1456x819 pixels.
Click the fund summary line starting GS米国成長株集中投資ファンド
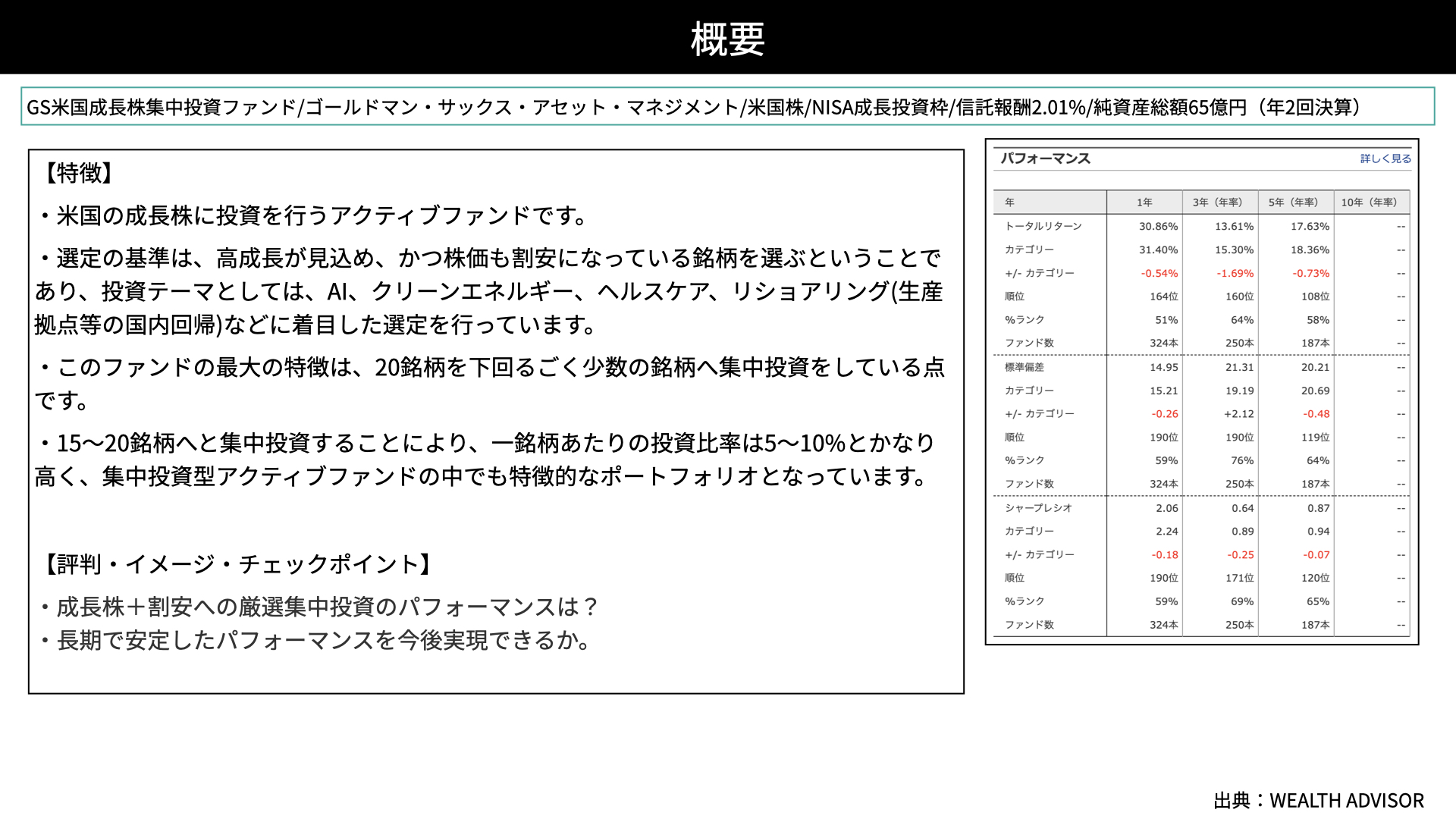tap(728, 107)
